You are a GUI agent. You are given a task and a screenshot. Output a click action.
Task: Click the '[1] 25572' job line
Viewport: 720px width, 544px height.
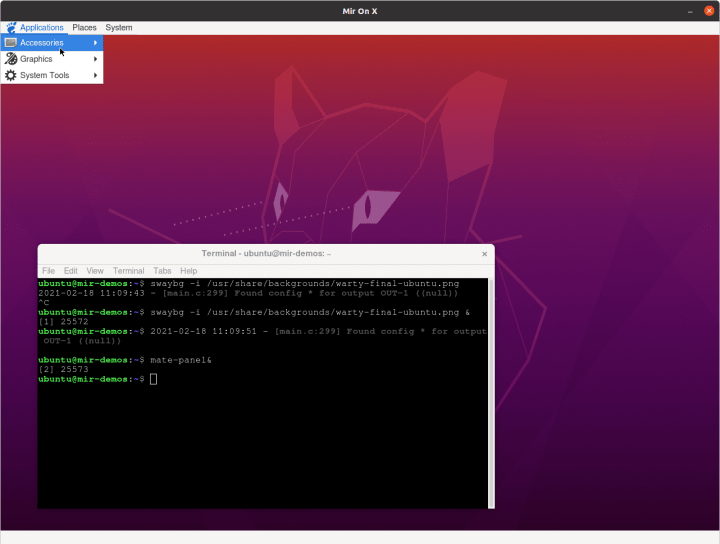63,322
